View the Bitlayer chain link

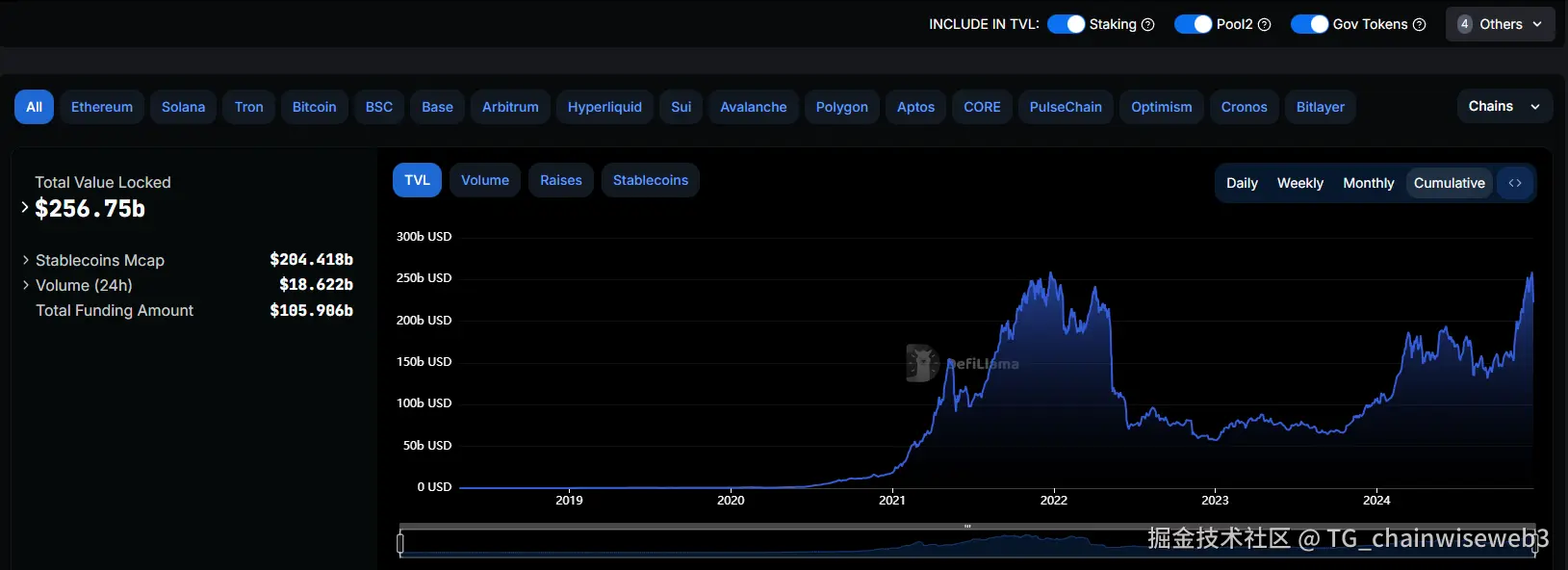pyautogui.click(x=1321, y=107)
